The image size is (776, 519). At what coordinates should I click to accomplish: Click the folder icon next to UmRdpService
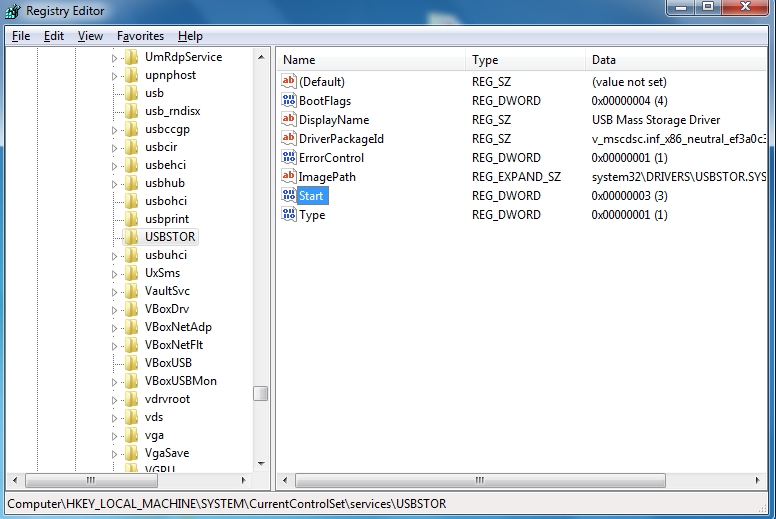tap(131, 57)
